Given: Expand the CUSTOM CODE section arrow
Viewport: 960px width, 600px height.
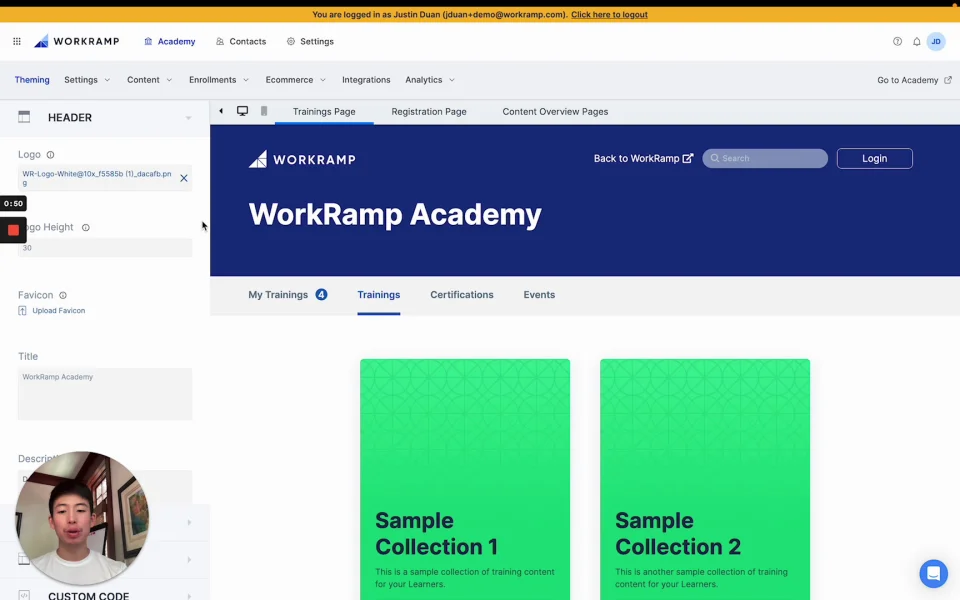Looking at the screenshot, I should click(189, 596).
